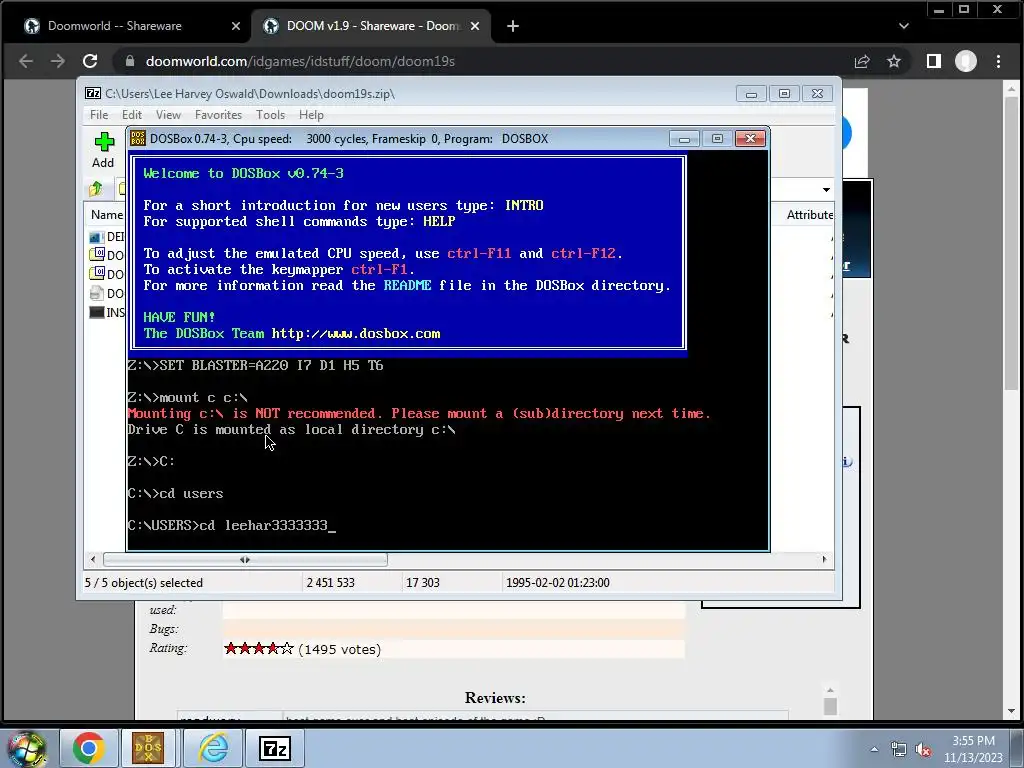Click the muted volume tray icon
Viewport: 1024px width, 768px height.
pyautogui.click(x=923, y=750)
